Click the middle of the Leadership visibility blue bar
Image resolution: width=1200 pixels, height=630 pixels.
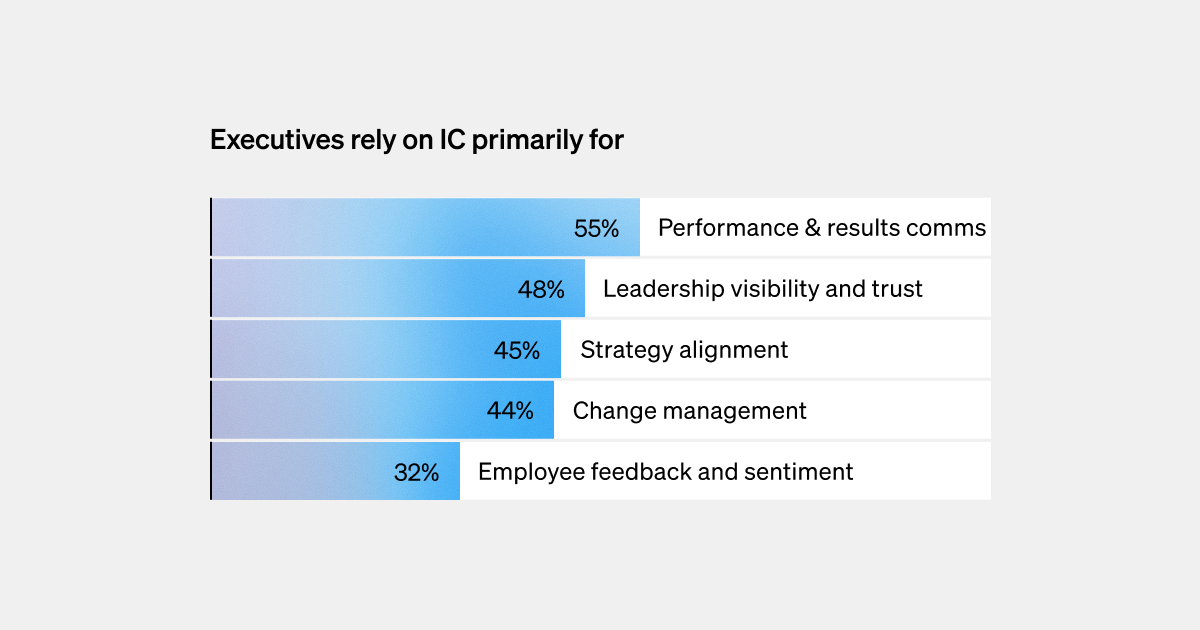coord(398,289)
